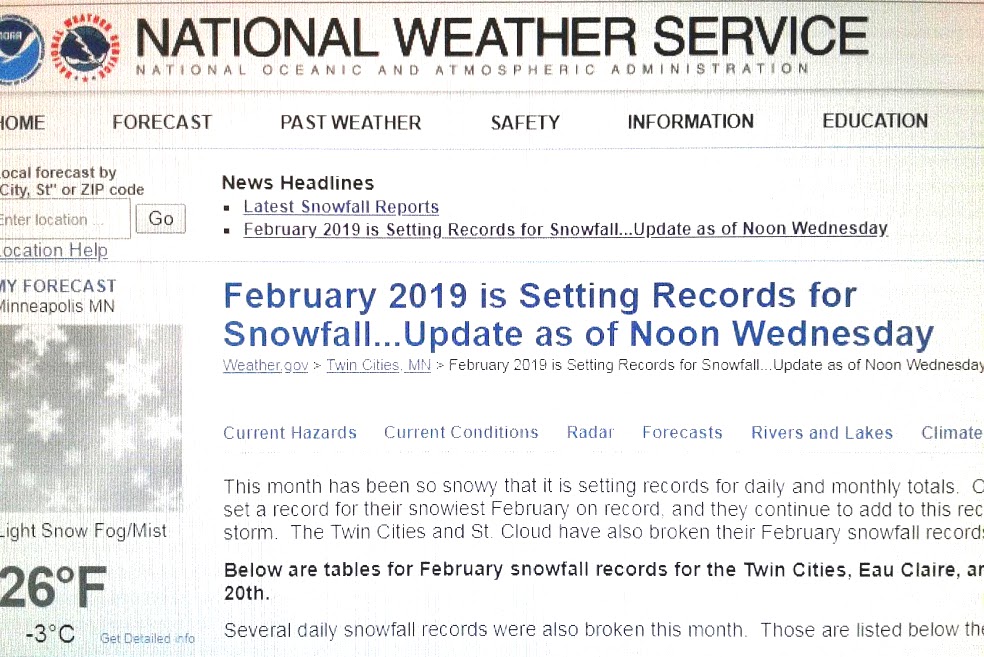Open the FORECAST menu
984x657 pixels.
(162, 122)
